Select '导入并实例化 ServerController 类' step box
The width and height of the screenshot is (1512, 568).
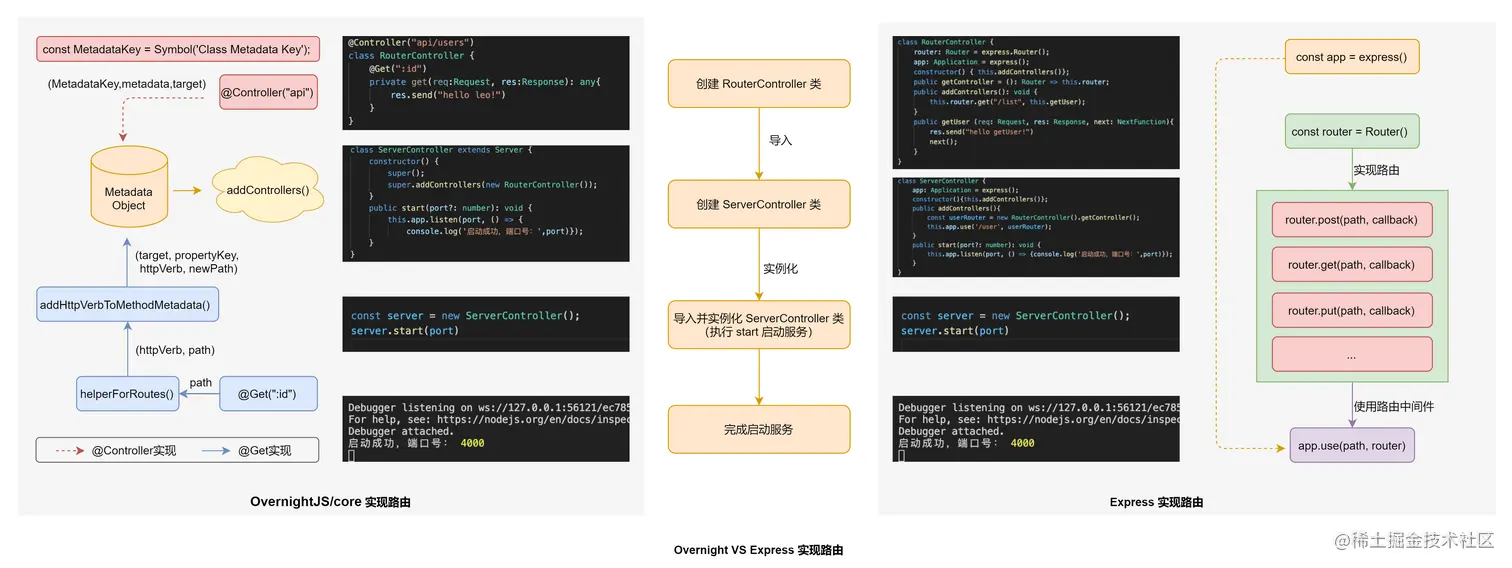click(759, 324)
